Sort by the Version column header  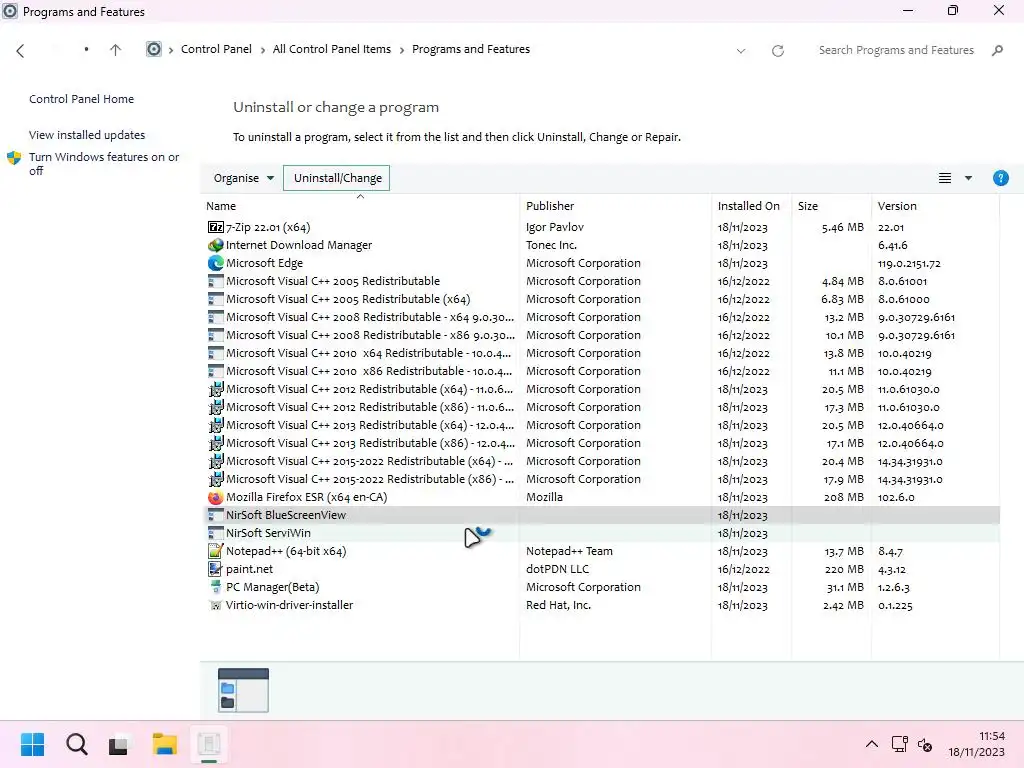point(935,206)
